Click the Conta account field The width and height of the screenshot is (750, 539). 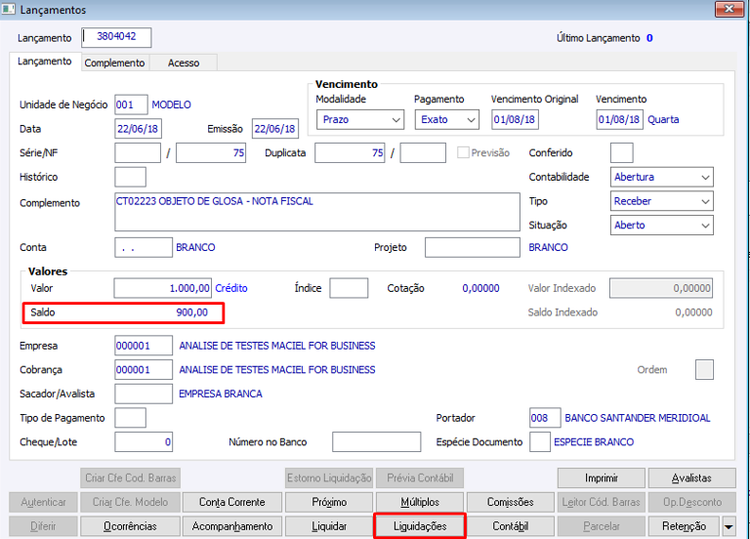143,248
